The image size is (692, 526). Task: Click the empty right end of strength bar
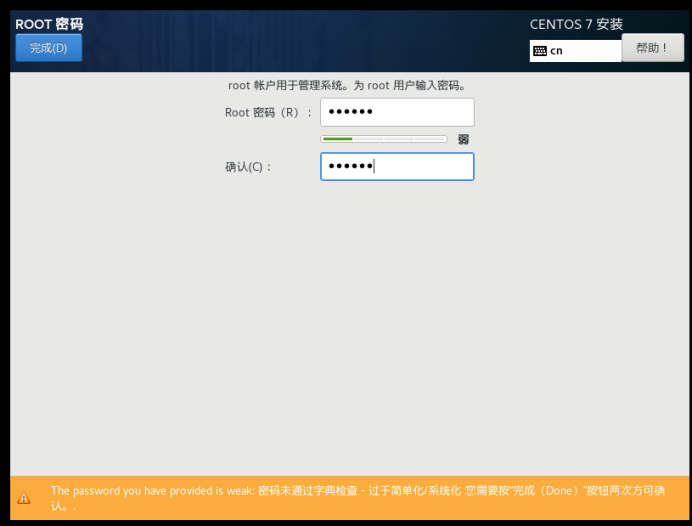(432, 139)
